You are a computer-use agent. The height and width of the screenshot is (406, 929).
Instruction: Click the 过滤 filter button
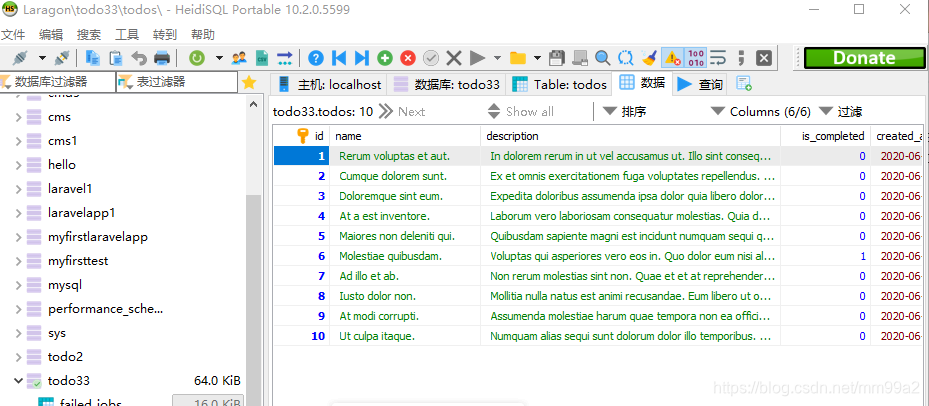point(841,111)
